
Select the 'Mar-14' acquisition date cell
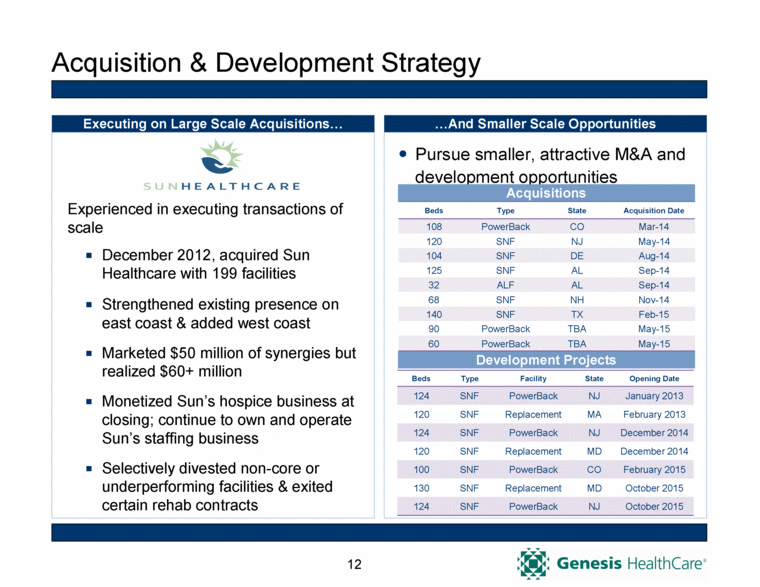pyautogui.click(x=653, y=227)
